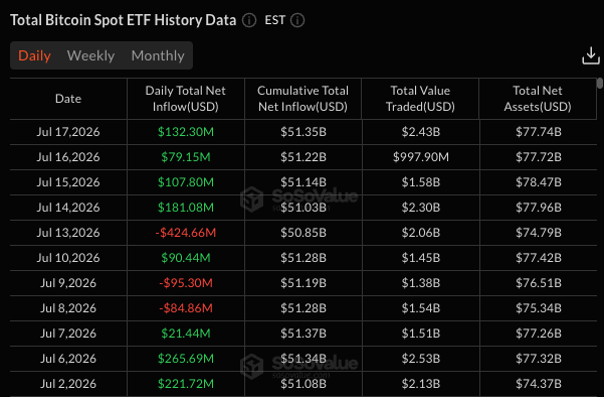Click the $90.44M inflow value
604x397 pixels.
[x=186, y=258]
